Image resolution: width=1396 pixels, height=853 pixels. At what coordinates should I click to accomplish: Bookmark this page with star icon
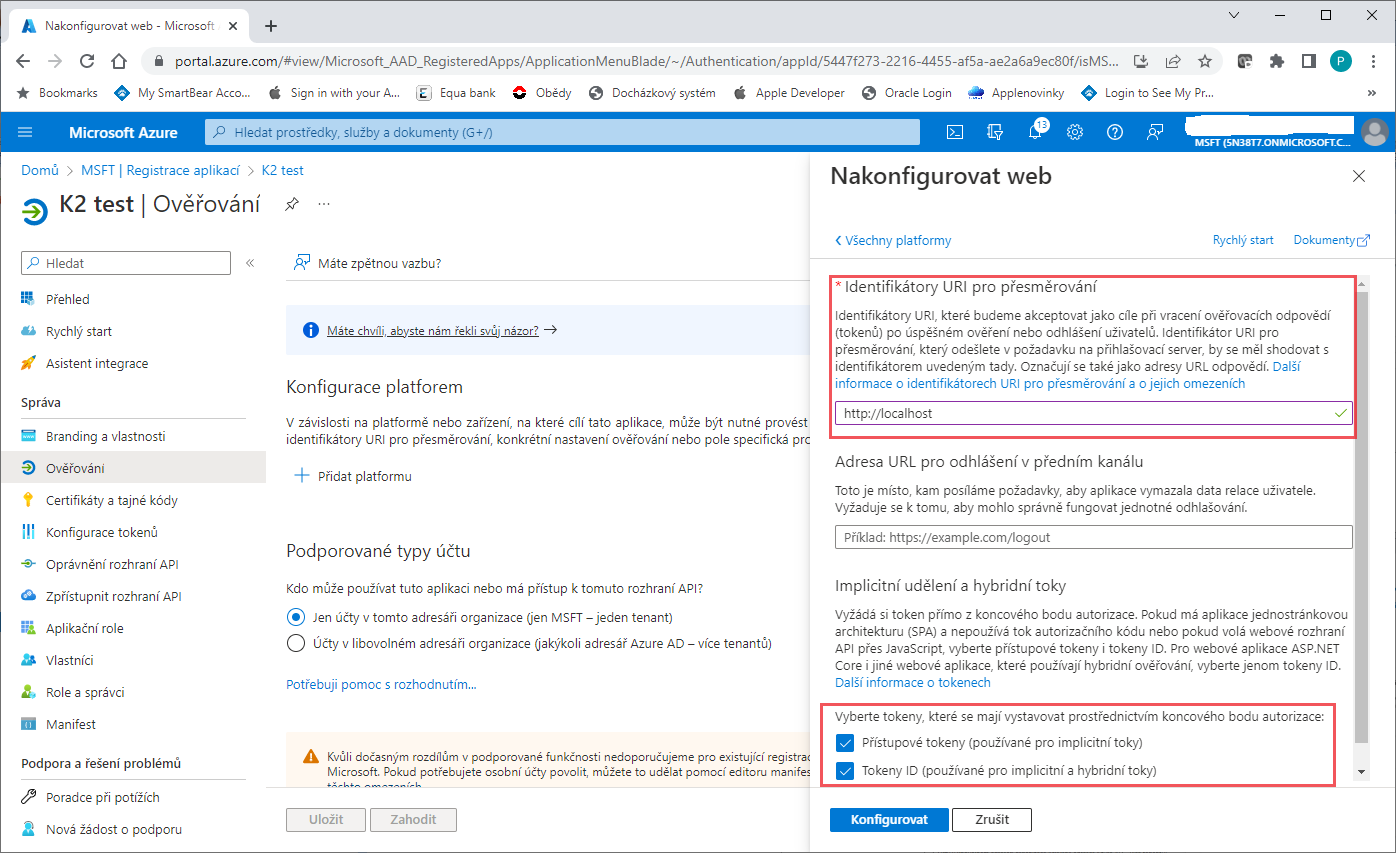[1205, 61]
